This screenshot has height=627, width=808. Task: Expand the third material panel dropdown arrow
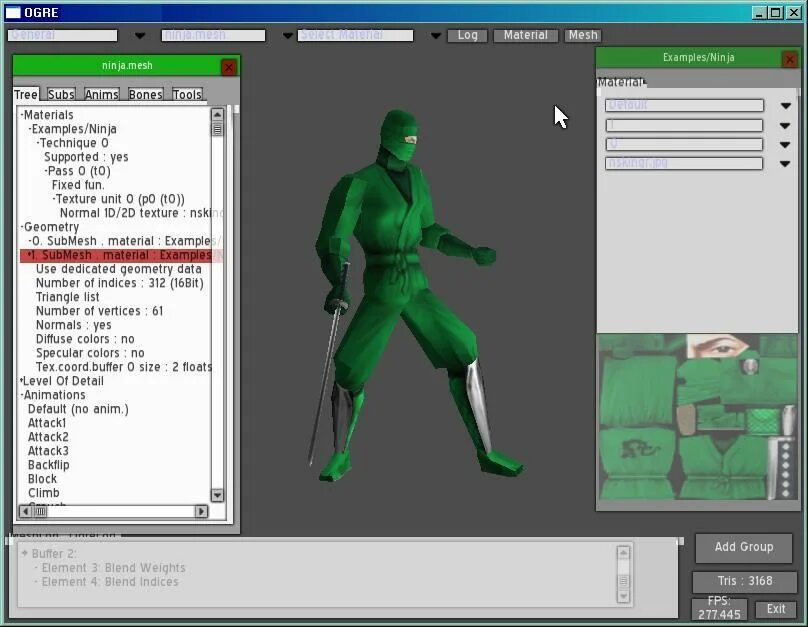pos(785,145)
